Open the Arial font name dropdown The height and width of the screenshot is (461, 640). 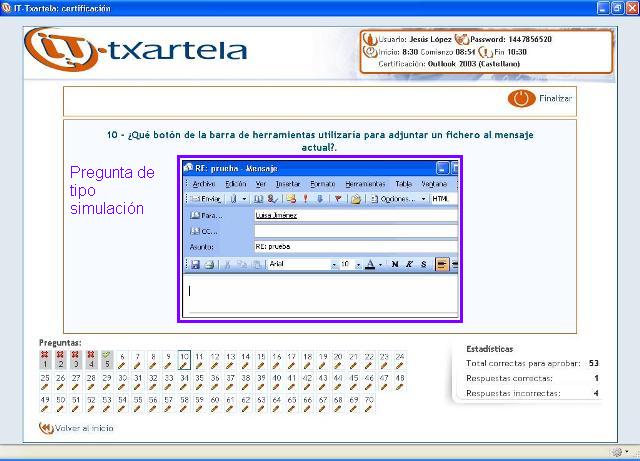334,265
